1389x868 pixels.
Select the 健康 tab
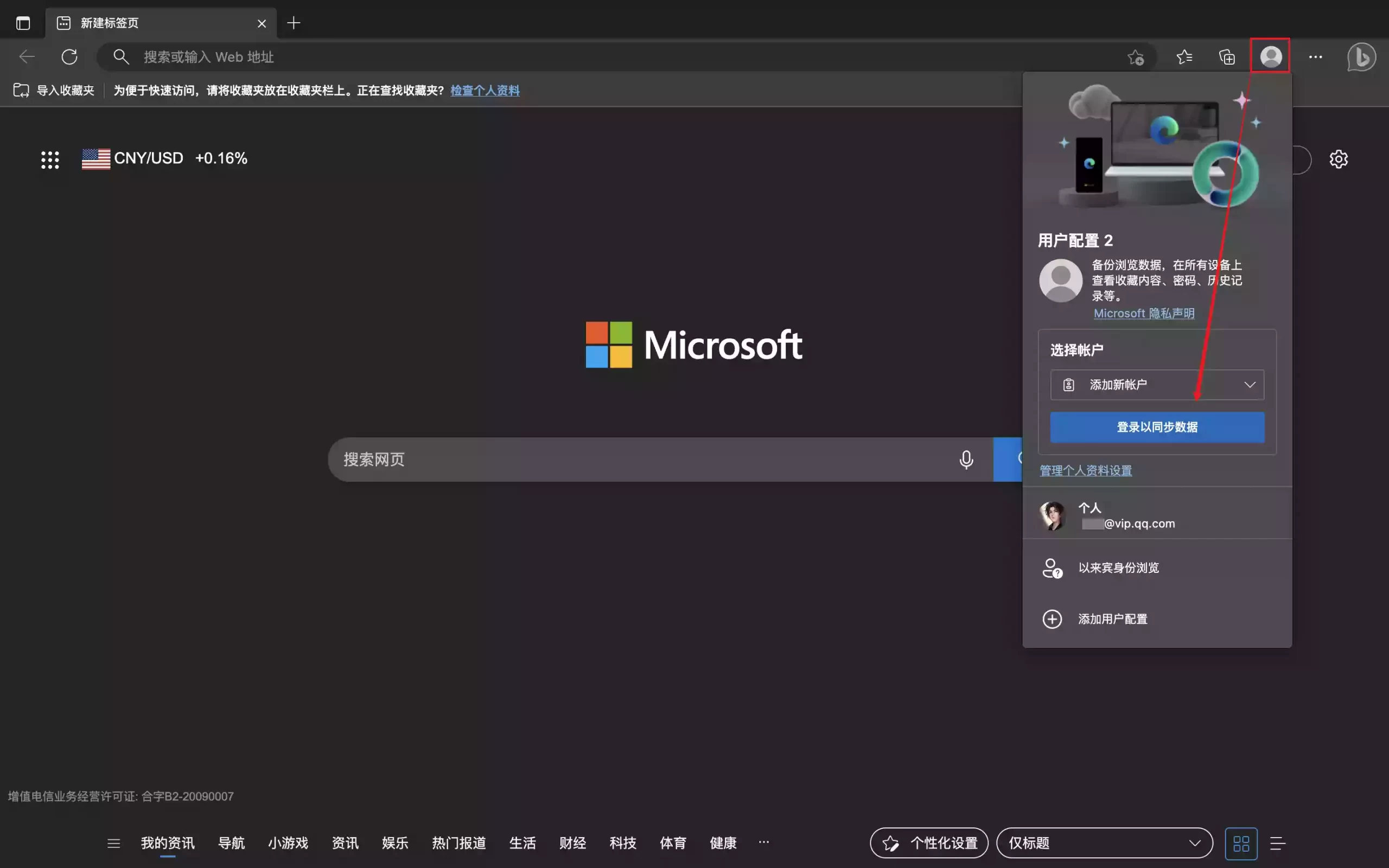[x=723, y=843]
